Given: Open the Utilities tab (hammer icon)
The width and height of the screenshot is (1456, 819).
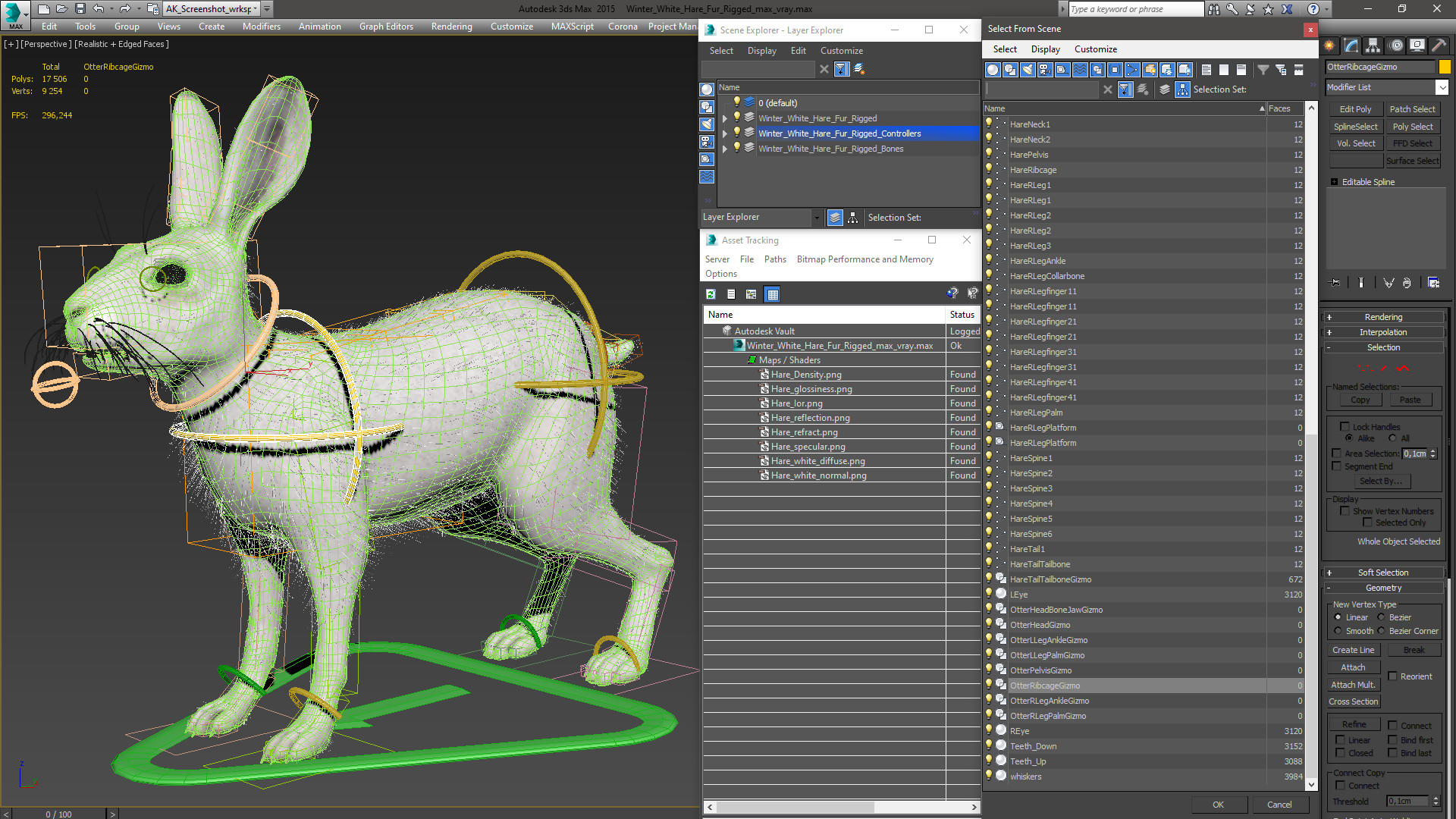Looking at the screenshot, I should 1439,45.
